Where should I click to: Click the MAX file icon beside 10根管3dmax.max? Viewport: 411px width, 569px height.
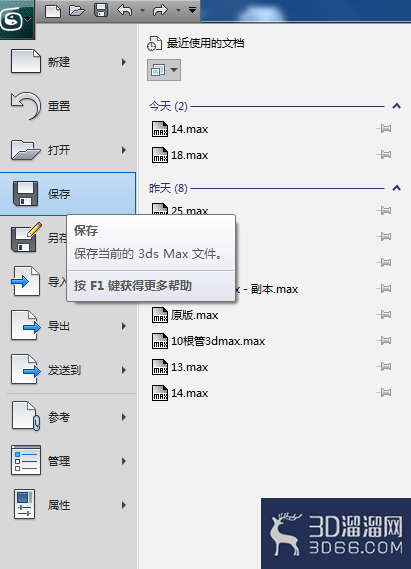point(160,341)
